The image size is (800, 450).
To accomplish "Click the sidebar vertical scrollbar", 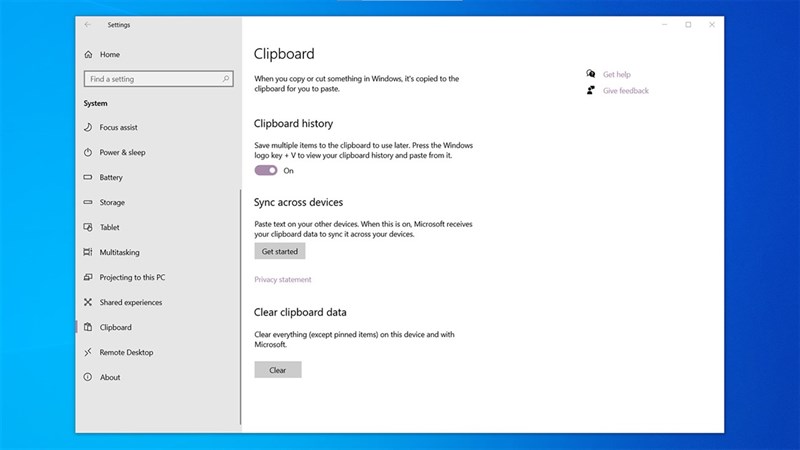I will [x=240, y=306].
